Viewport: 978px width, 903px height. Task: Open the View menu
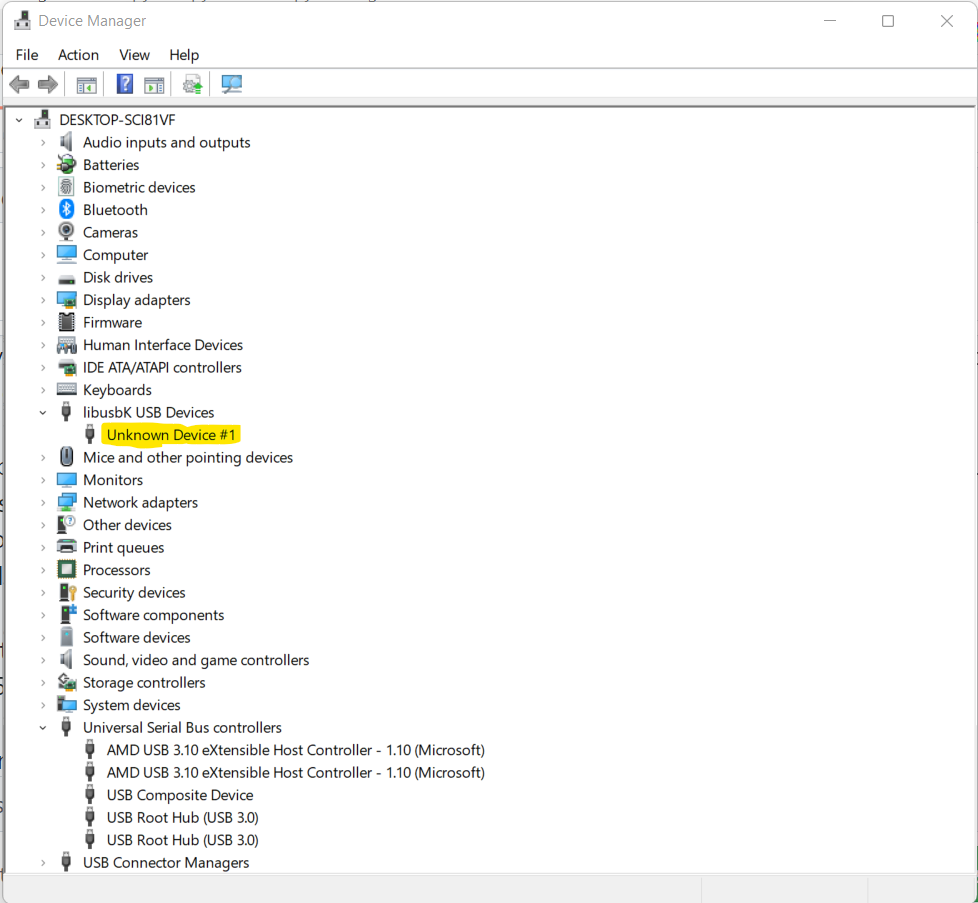(x=134, y=55)
